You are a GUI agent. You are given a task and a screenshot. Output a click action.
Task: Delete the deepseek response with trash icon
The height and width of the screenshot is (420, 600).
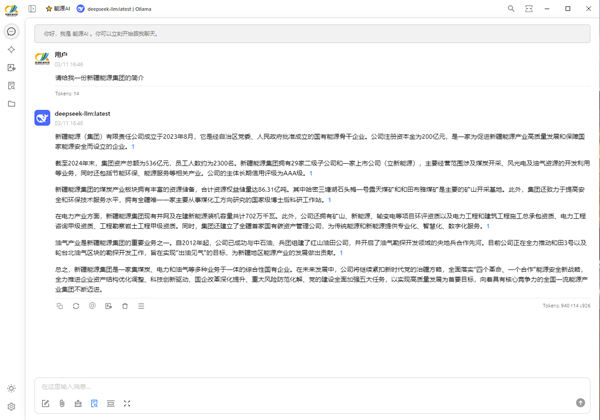pos(125,306)
